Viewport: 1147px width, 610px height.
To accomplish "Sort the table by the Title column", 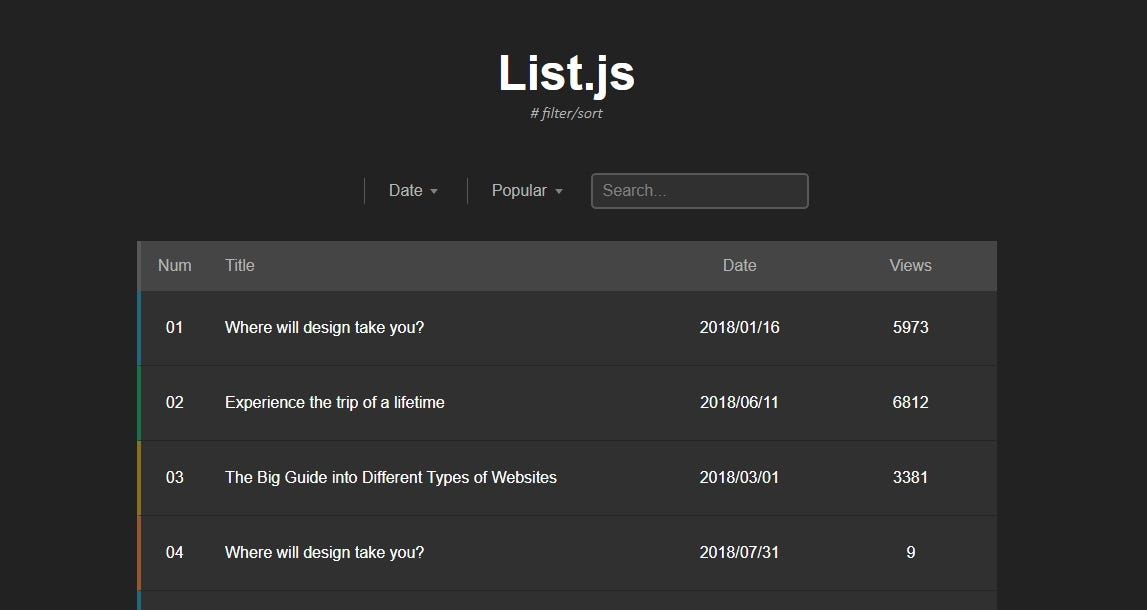I will click(x=240, y=265).
